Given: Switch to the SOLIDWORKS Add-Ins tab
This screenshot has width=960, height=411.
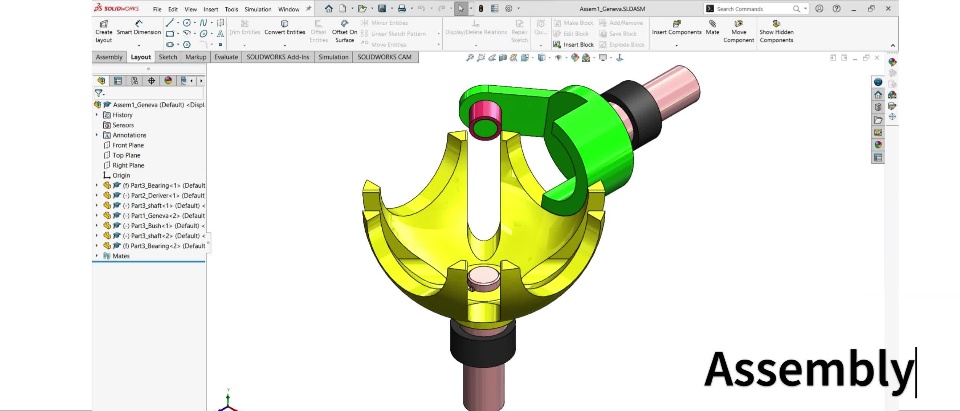Looking at the screenshot, I should pos(278,57).
